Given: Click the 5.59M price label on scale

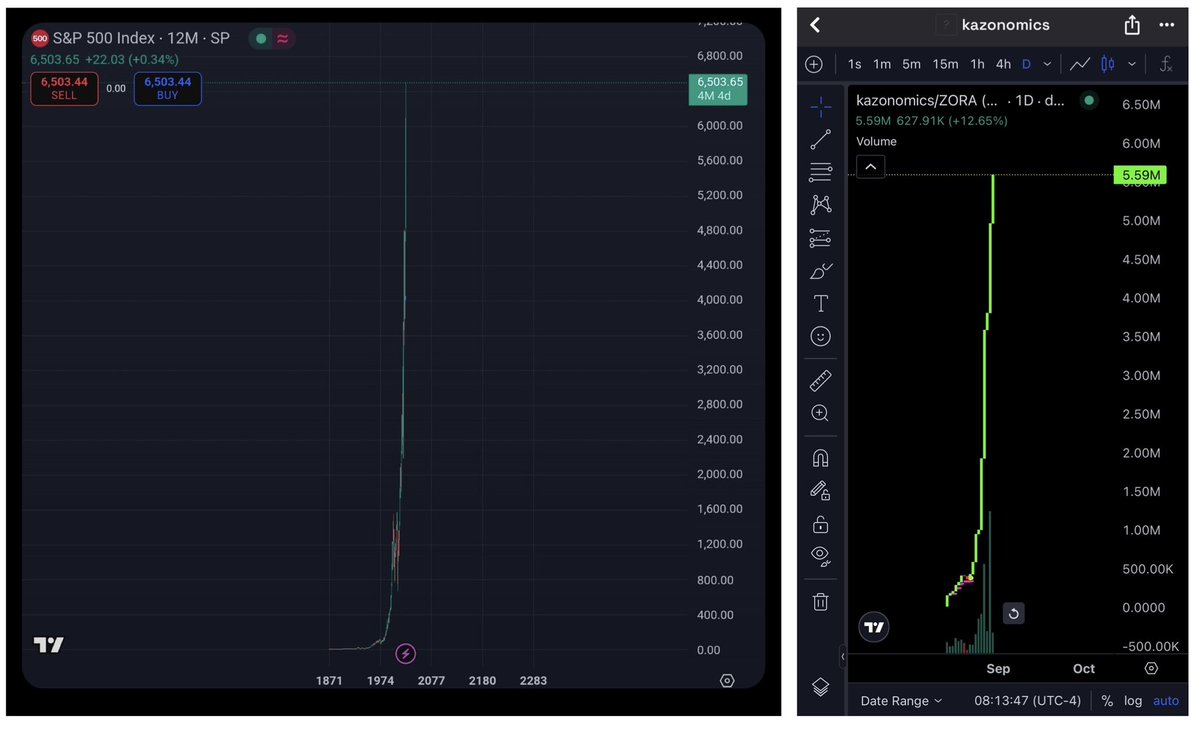Looking at the screenshot, I should pyautogui.click(x=1140, y=175).
